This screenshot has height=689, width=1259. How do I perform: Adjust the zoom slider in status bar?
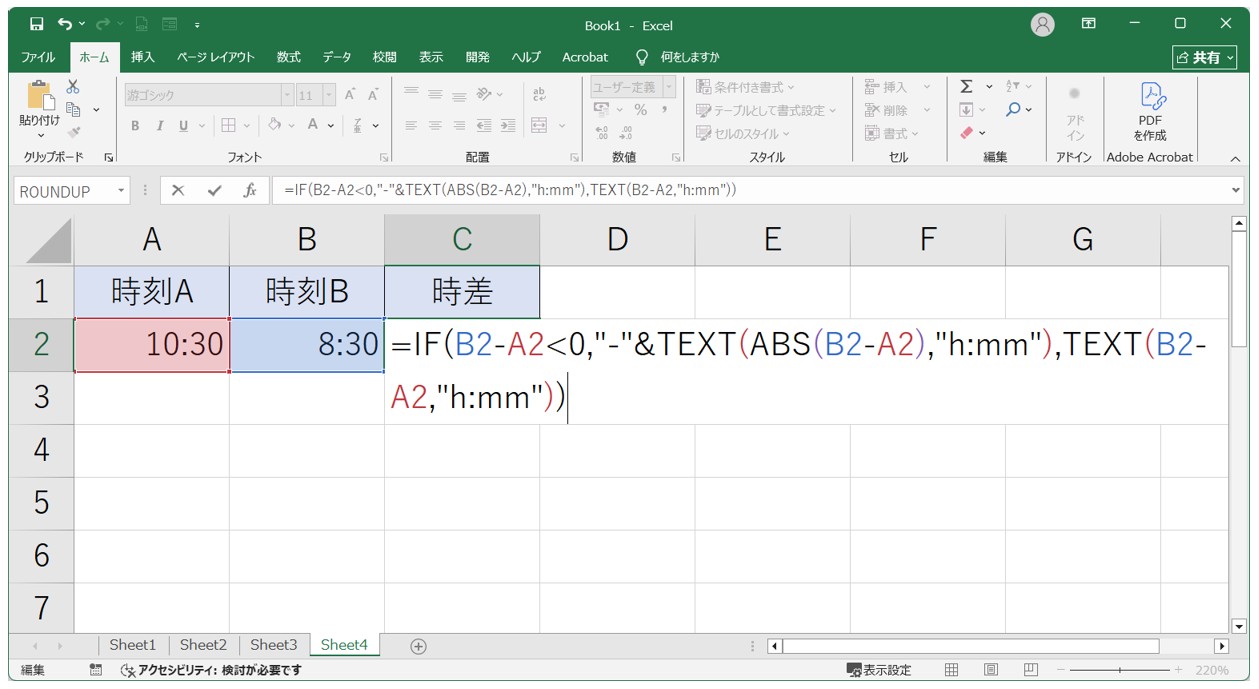click(1120, 670)
